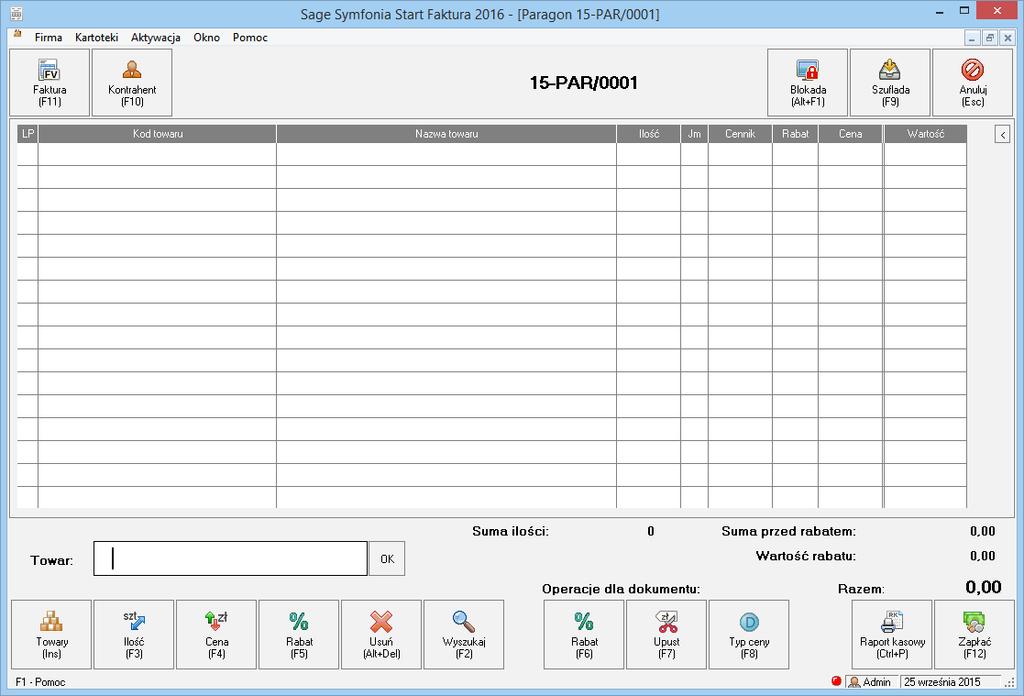Screen dimensions: 1024x696
Task: Click the Nazwa towaru column header
Action: [447, 134]
